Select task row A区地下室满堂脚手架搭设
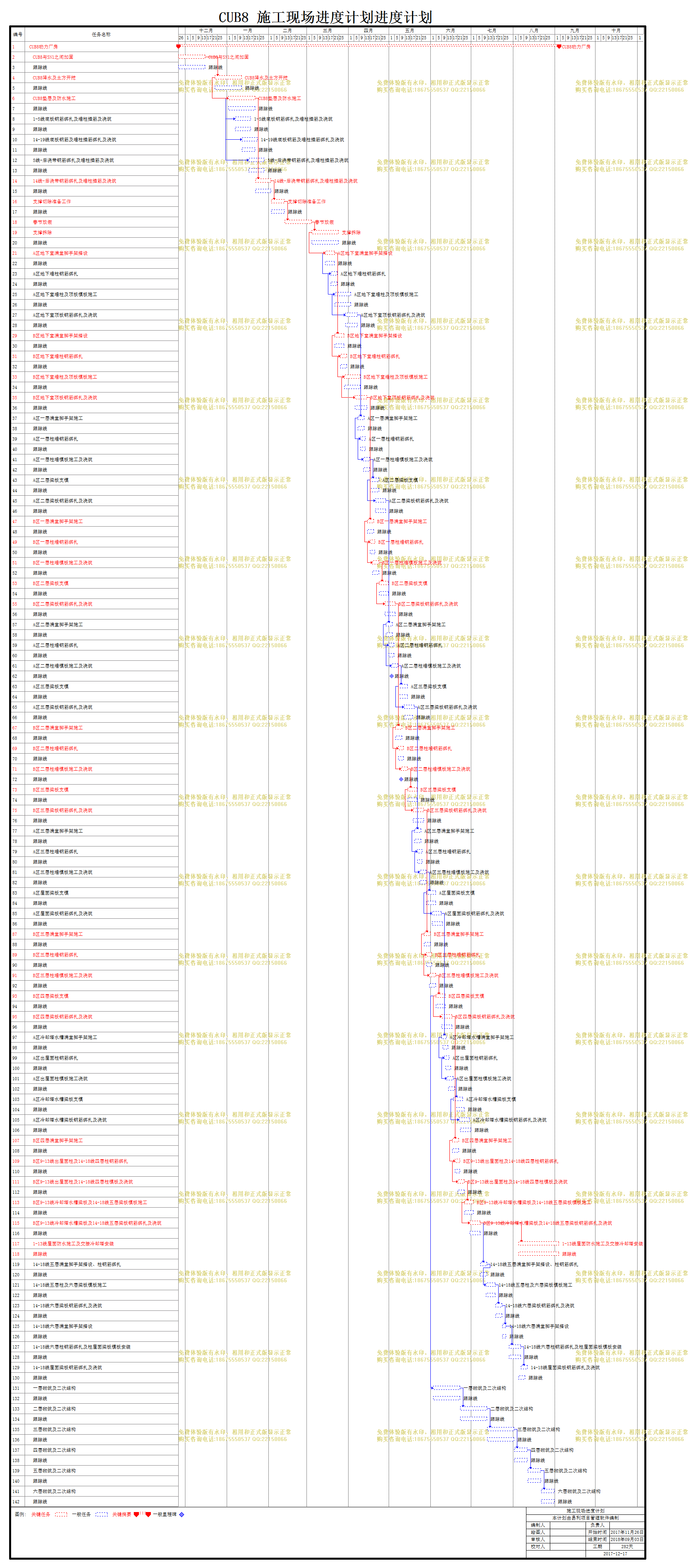 coord(94,253)
